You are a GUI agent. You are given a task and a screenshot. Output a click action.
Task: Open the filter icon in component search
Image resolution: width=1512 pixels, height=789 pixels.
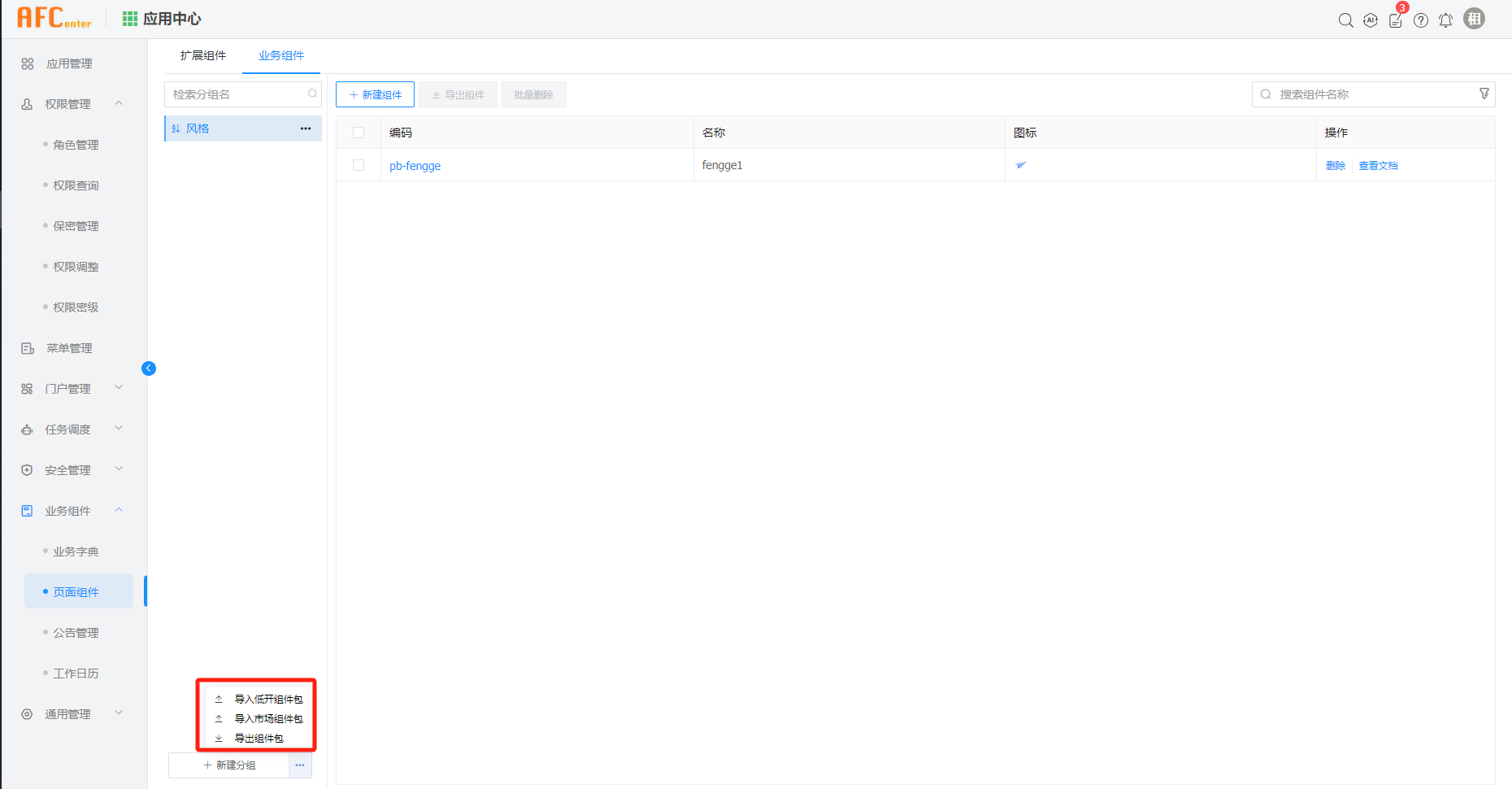[1484, 94]
